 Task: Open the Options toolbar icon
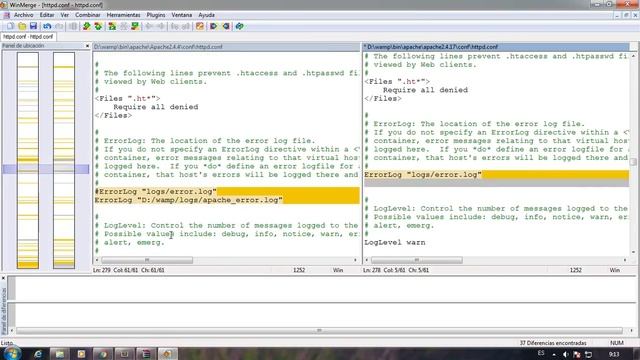(x=200, y=26)
